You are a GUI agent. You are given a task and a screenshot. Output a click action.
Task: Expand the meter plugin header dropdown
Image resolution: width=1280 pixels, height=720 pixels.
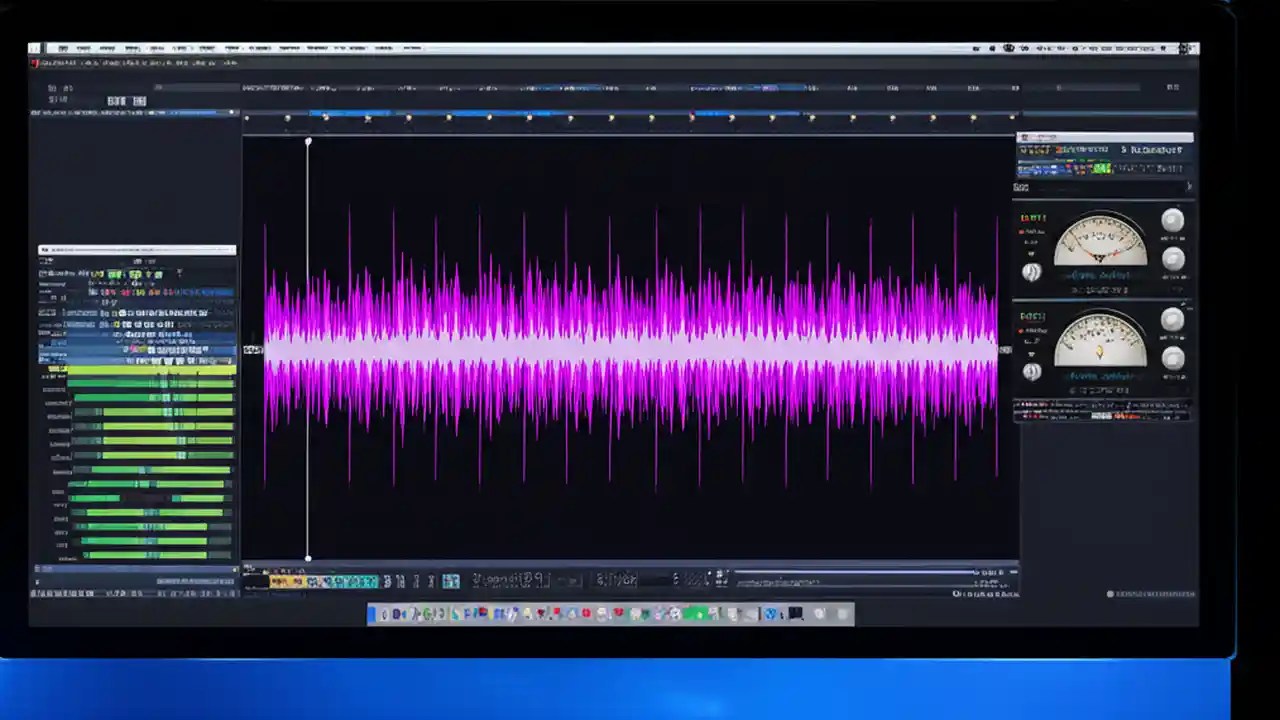tap(1189, 139)
